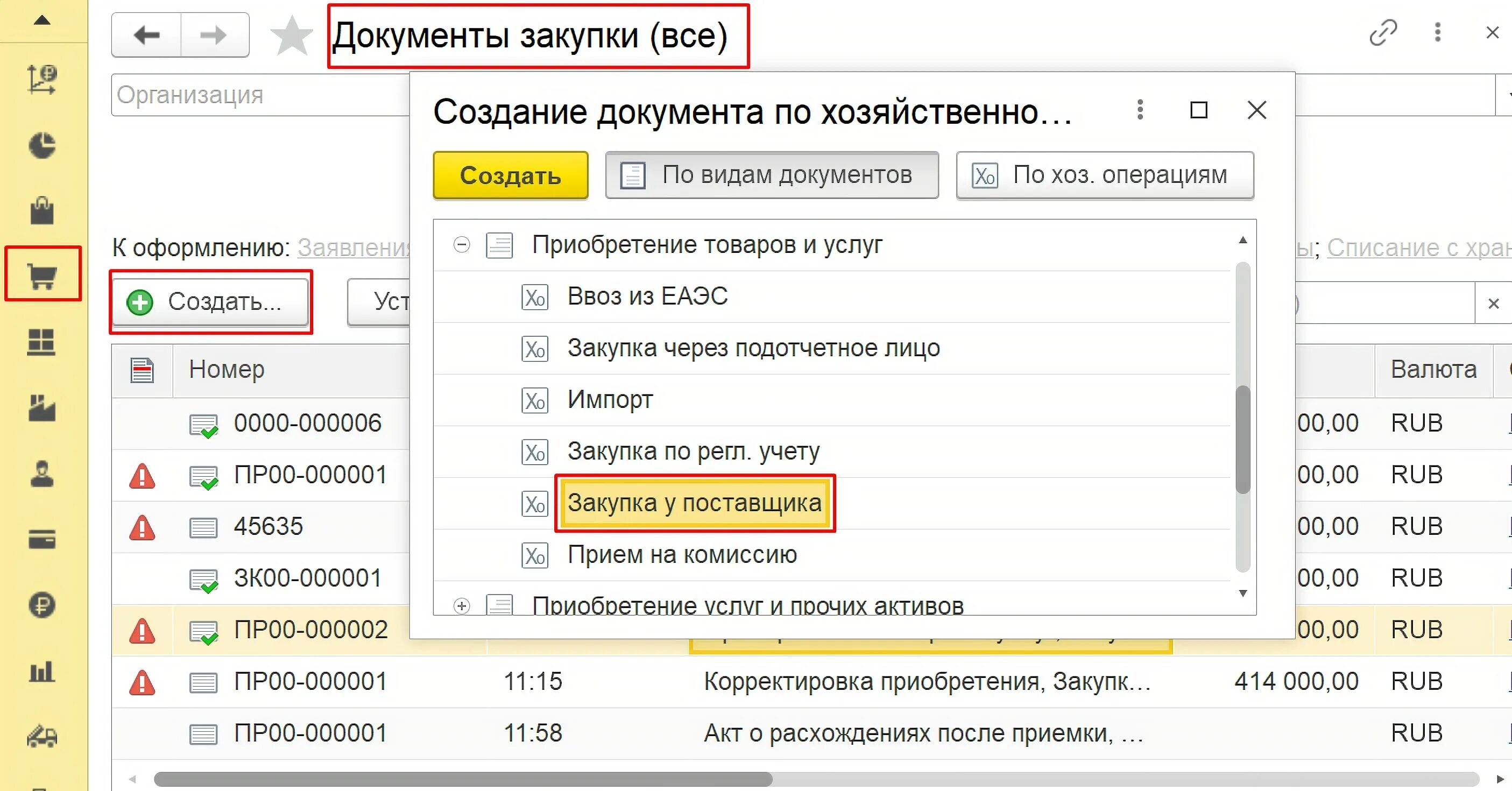Viewport: 1512px width, 791px height.
Task: Click the favorites star icon
Action: tap(292, 35)
